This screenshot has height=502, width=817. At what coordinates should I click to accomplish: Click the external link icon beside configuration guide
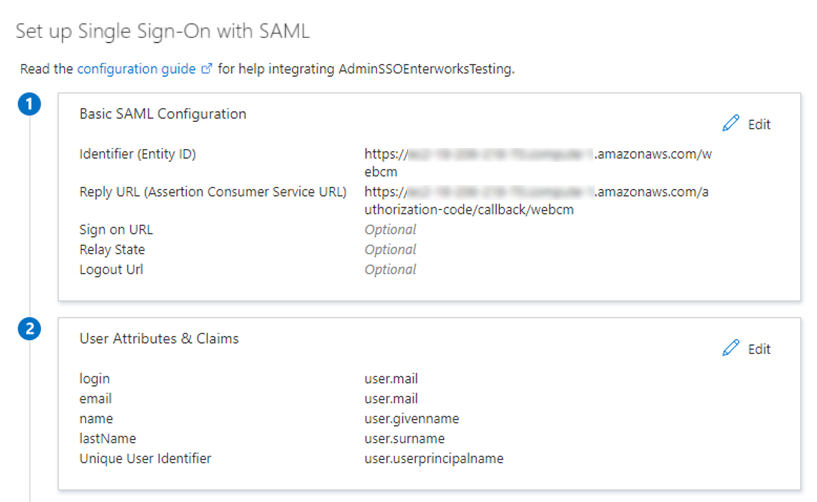coord(207,69)
